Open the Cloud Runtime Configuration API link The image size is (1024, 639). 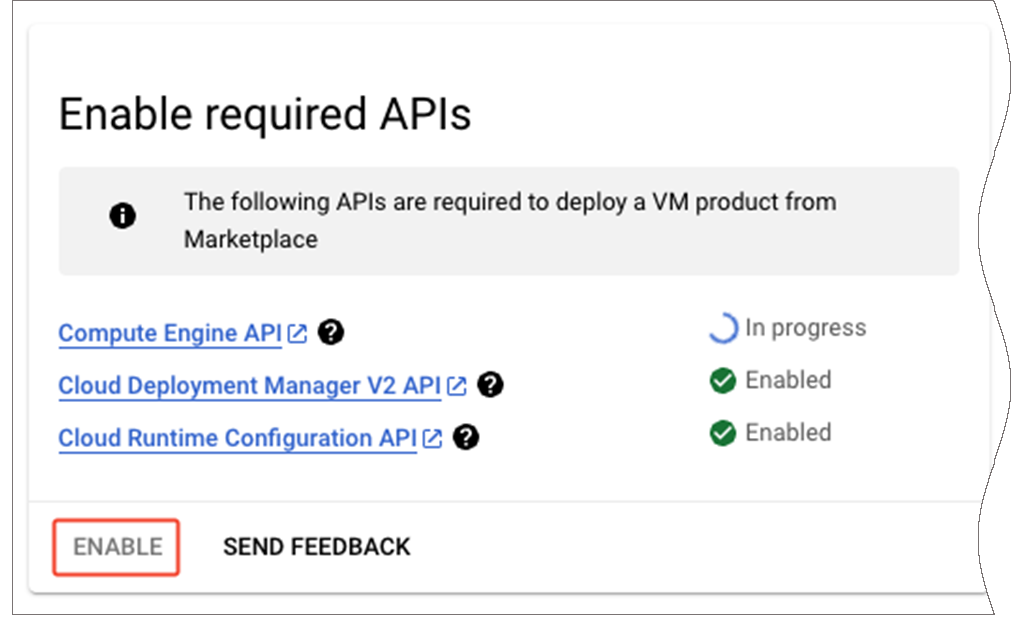point(238,437)
